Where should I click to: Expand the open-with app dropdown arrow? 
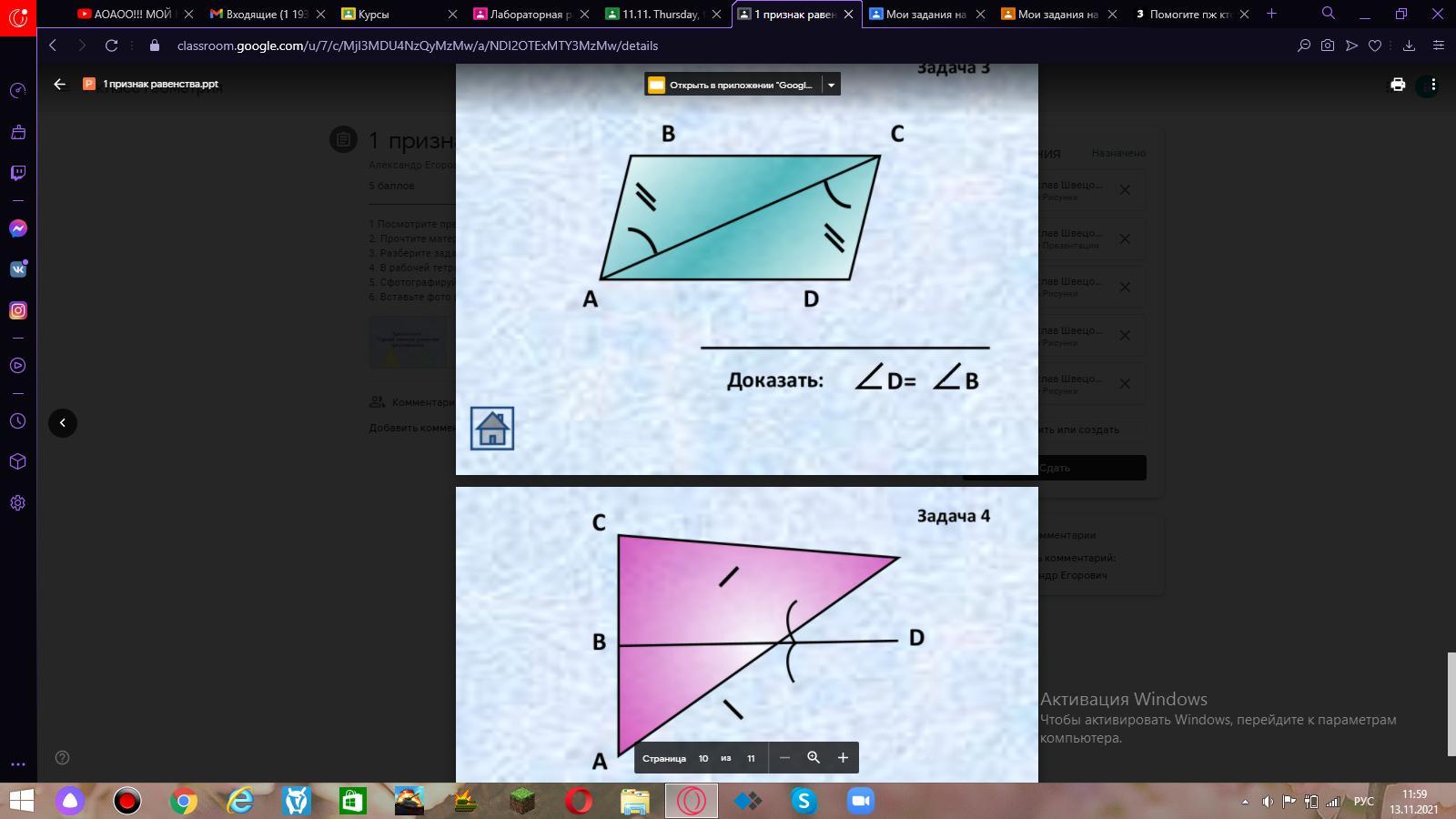[x=831, y=85]
